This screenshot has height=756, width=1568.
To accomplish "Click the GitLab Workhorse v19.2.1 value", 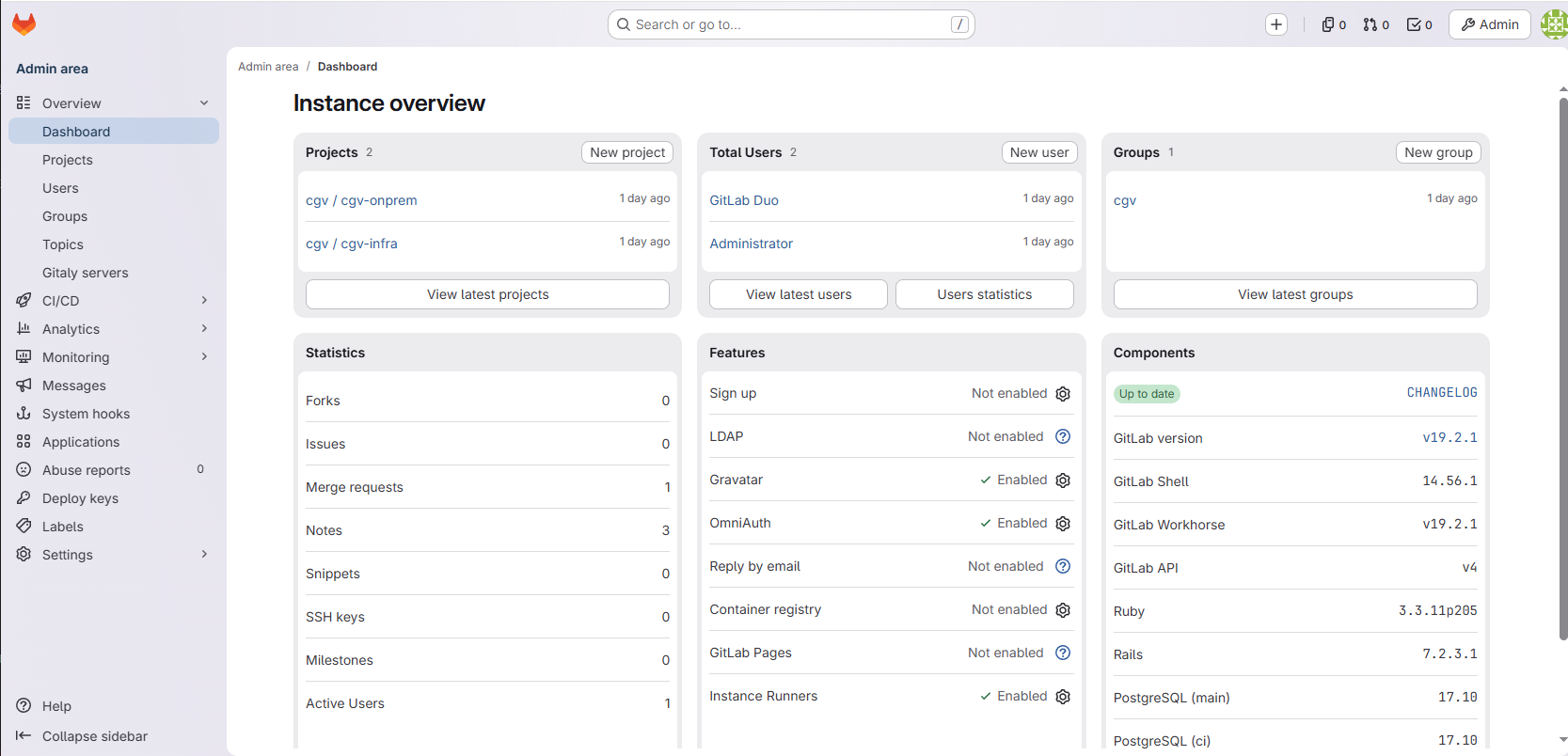I will 1449,524.
